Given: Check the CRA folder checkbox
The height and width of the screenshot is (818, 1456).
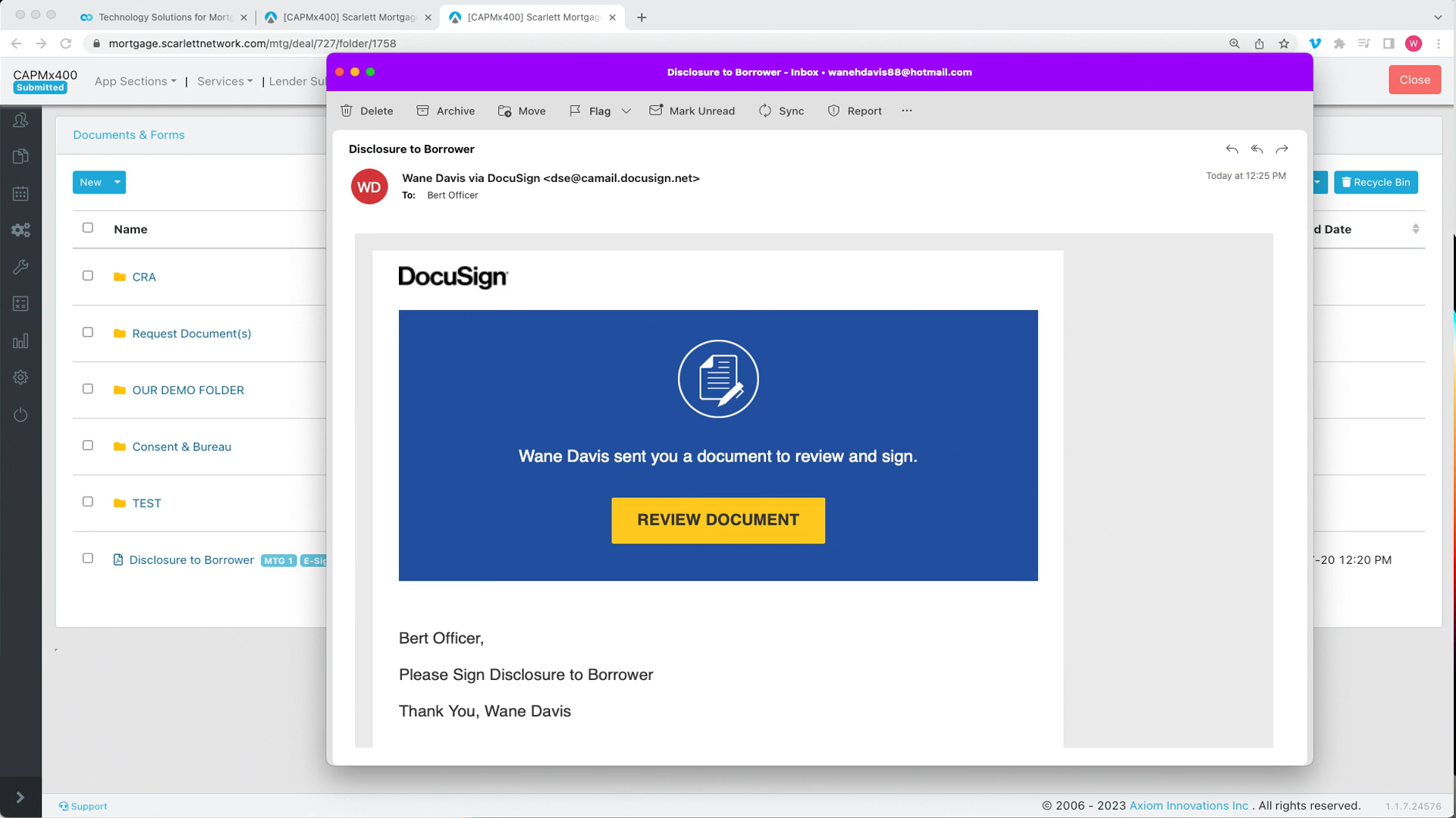Looking at the screenshot, I should 88,276.
